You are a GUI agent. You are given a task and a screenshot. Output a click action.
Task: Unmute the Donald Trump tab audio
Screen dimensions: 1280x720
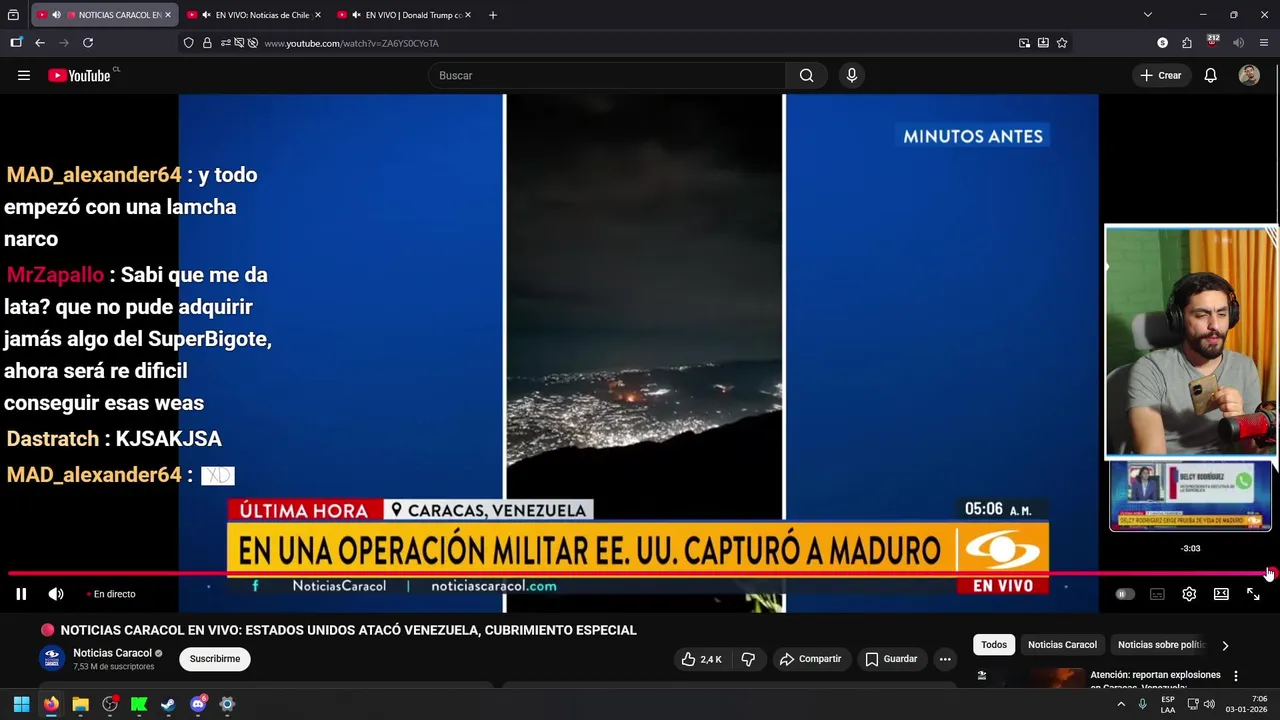click(356, 15)
